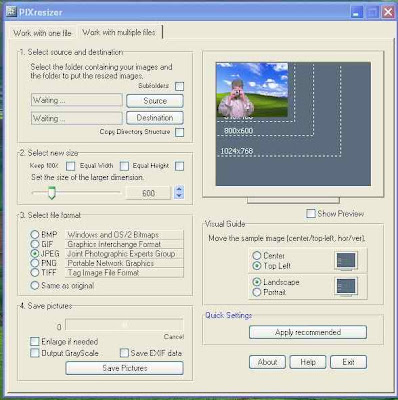Select the Top Left position option
Screen dimensions: 398x400
[256, 266]
